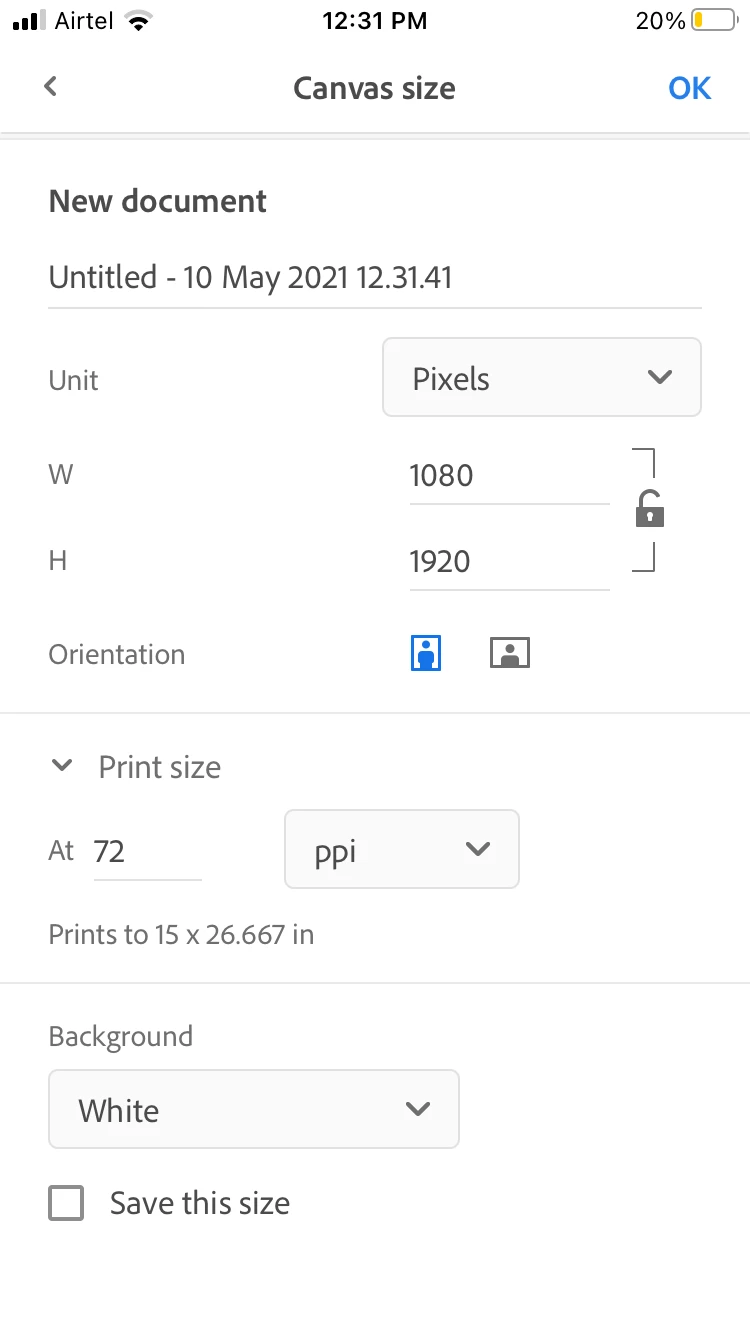Select portrait orientation icon
The image size is (750, 1334).
pyautogui.click(x=426, y=654)
